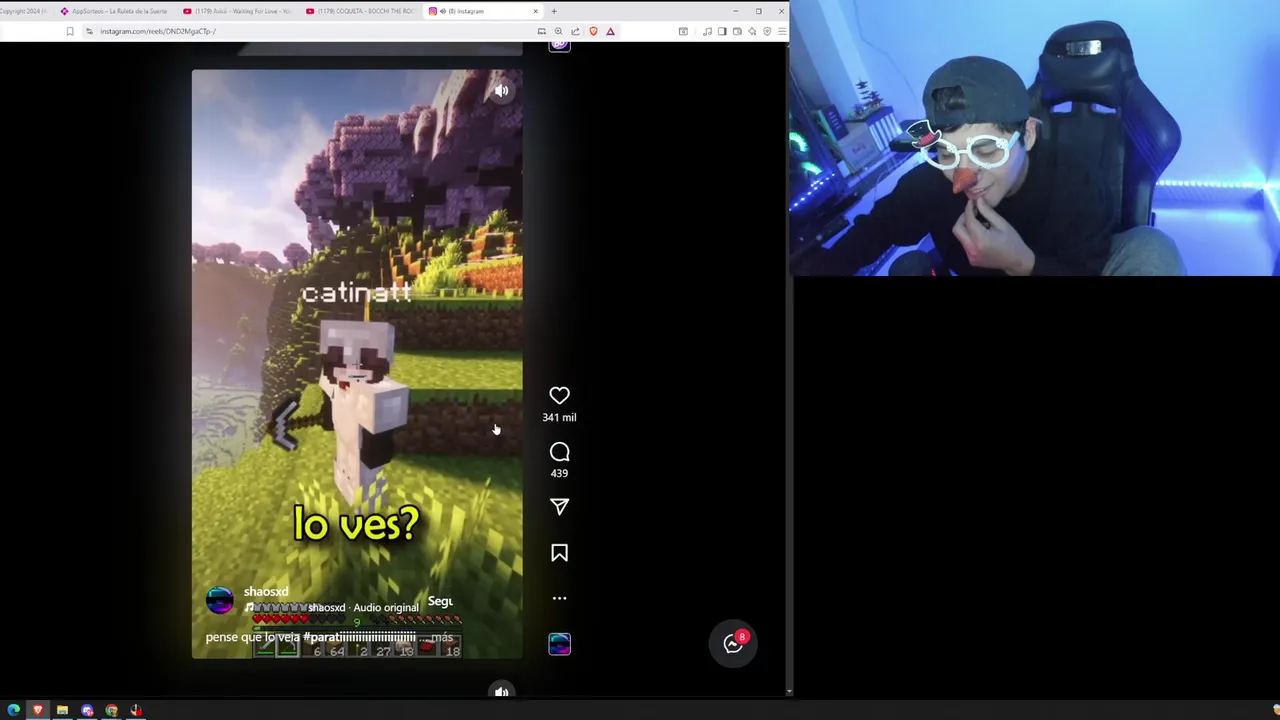Open the shaosxd username link

[x=266, y=592]
